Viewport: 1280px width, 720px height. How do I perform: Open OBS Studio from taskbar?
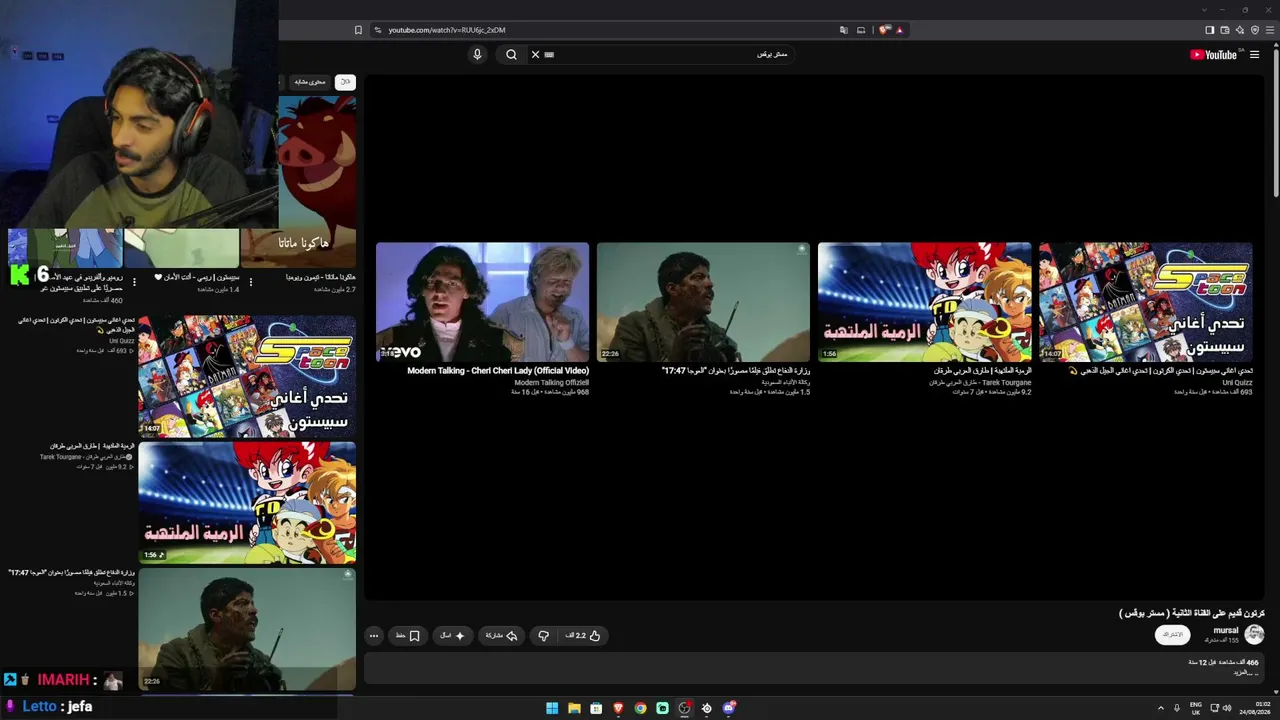click(x=684, y=708)
